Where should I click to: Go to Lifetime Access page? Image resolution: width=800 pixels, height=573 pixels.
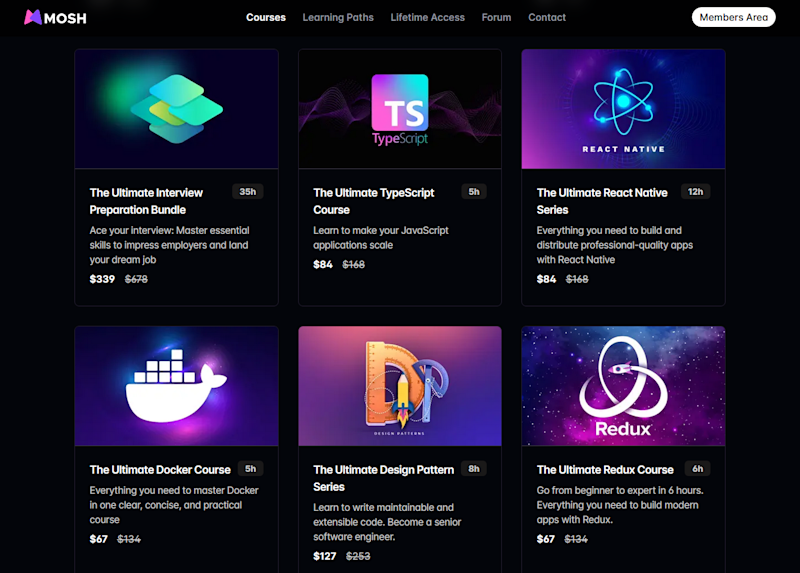coord(428,17)
